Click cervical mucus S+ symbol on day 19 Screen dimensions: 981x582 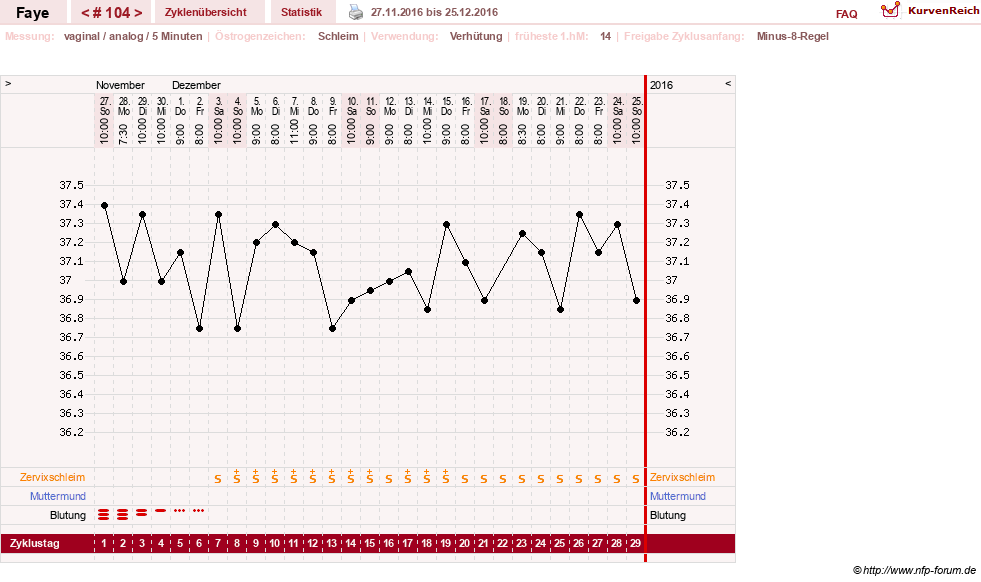point(445,476)
